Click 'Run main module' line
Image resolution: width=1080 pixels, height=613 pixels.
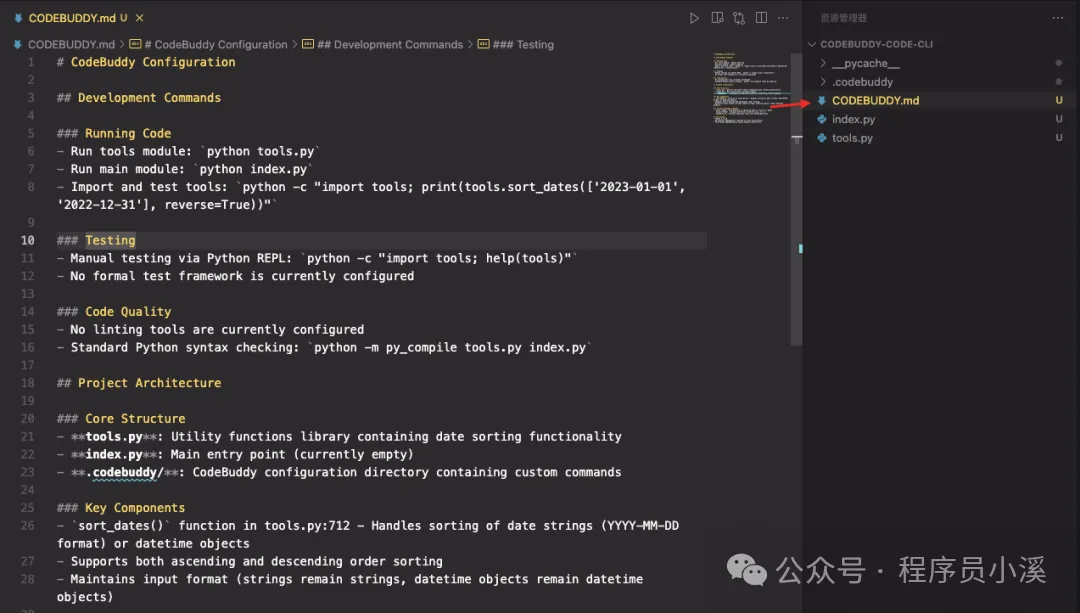185,169
